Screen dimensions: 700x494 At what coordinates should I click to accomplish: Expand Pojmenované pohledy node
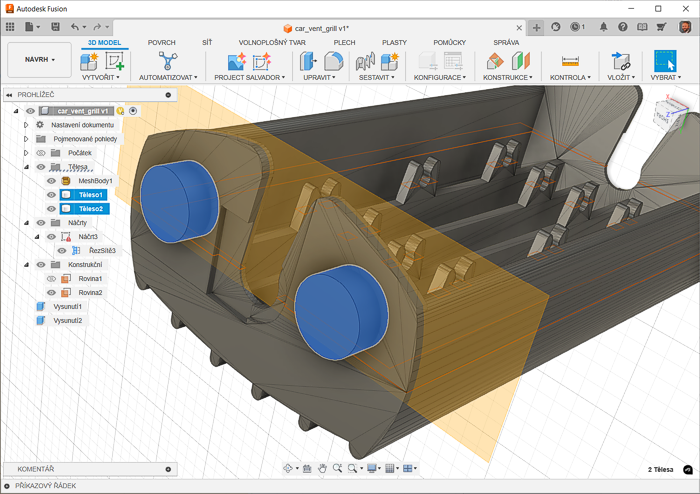(x=26, y=139)
